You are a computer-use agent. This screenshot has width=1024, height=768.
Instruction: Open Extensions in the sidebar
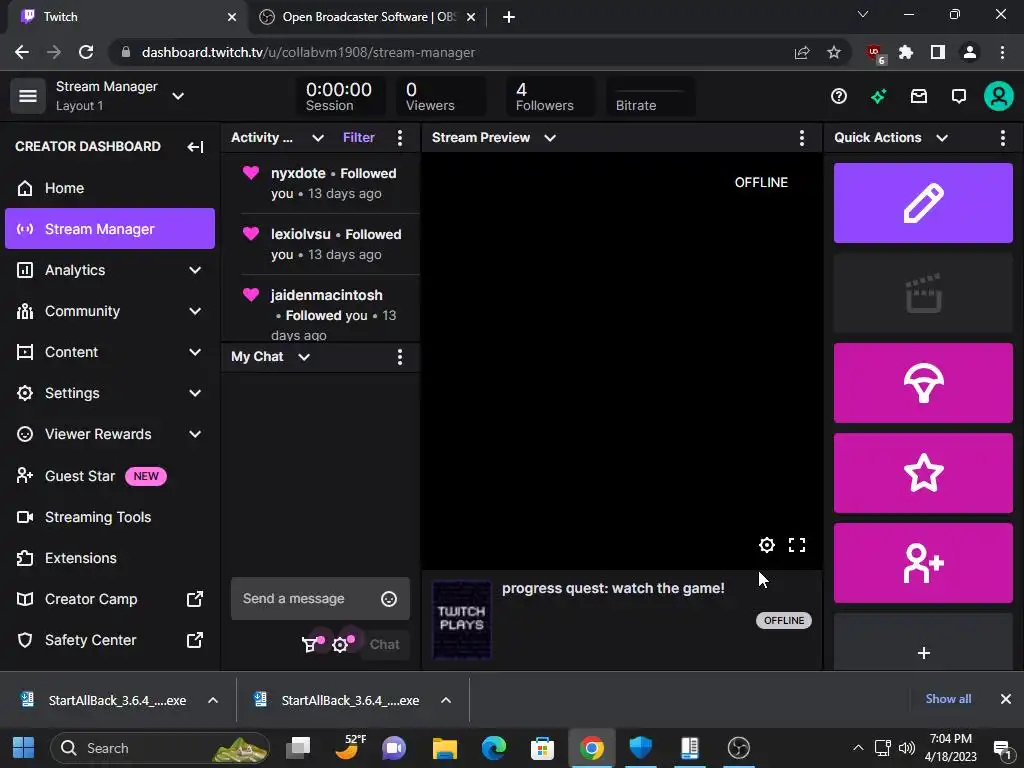tap(110, 558)
